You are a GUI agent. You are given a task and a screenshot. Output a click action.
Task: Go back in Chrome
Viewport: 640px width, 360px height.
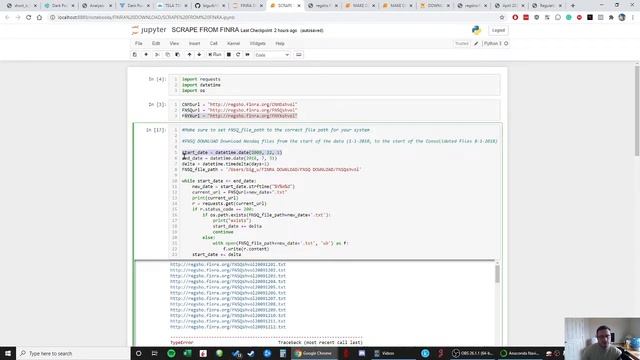pyautogui.click(x=7, y=18)
